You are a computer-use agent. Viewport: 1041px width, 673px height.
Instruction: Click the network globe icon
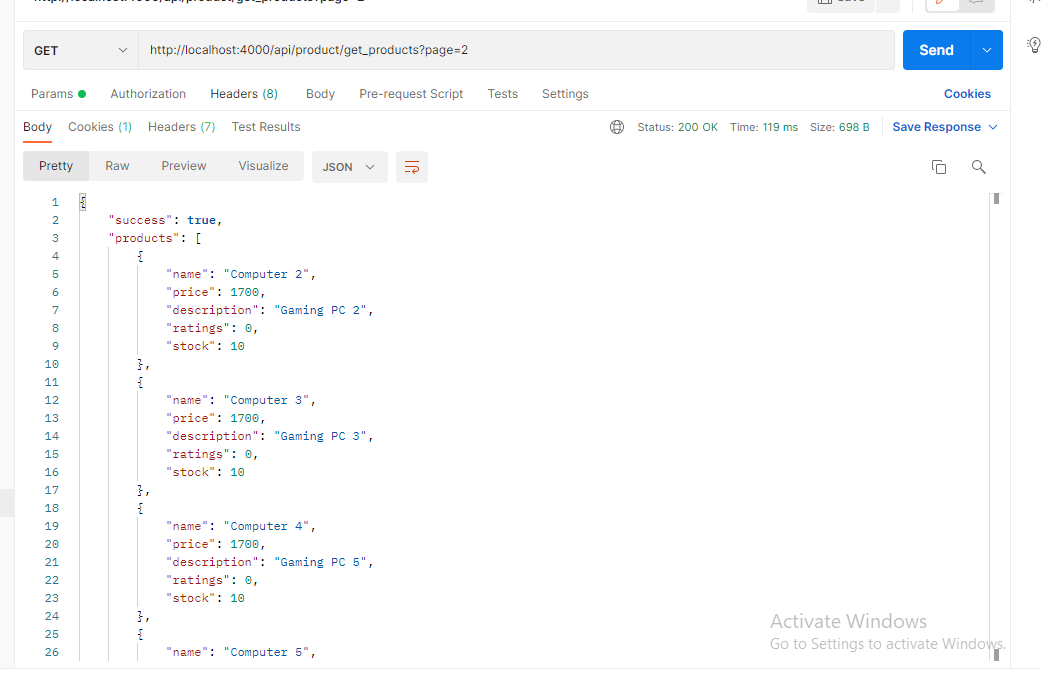[617, 127]
